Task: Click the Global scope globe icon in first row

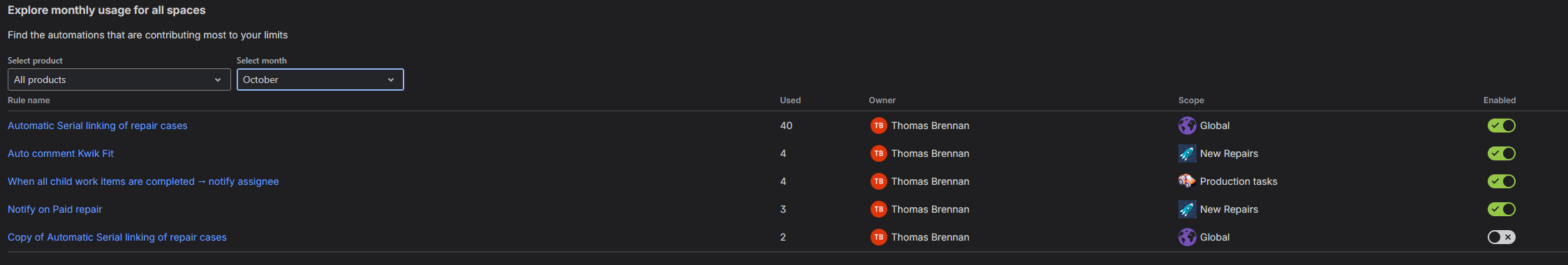Action: click(x=1187, y=126)
